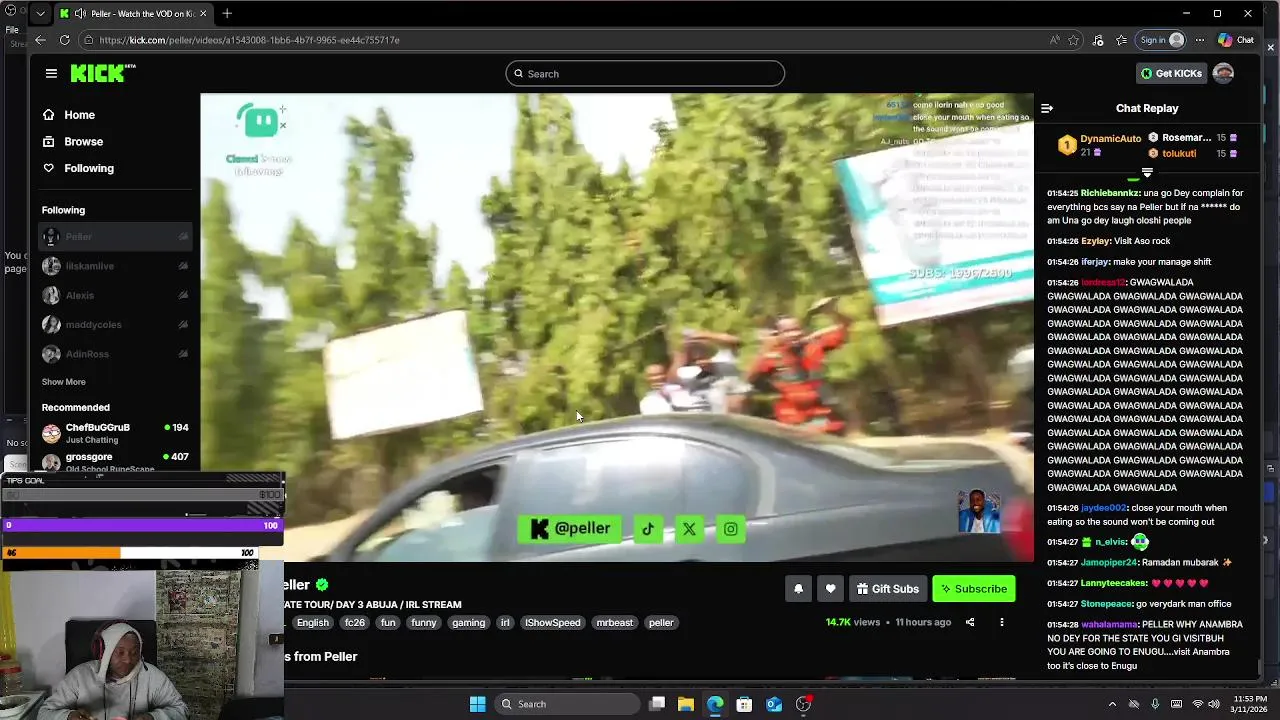Click the irl tag
Viewport: 1280px width, 720px height.
pyautogui.click(x=505, y=623)
